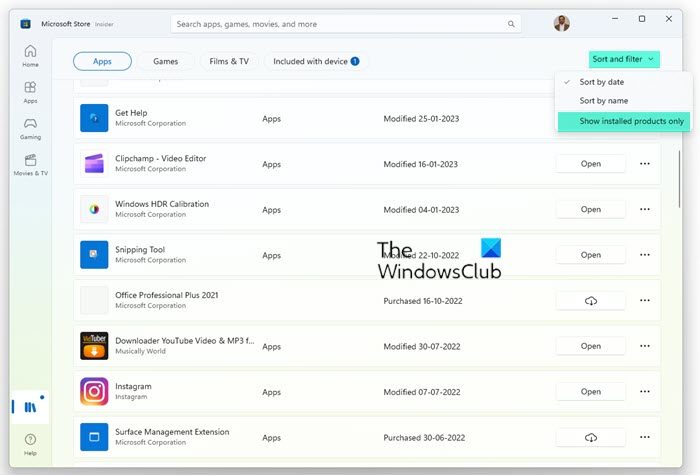Image resolution: width=700 pixels, height=476 pixels.
Task: Click Modified 30-07-2022 date text
Action: pos(422,347)
